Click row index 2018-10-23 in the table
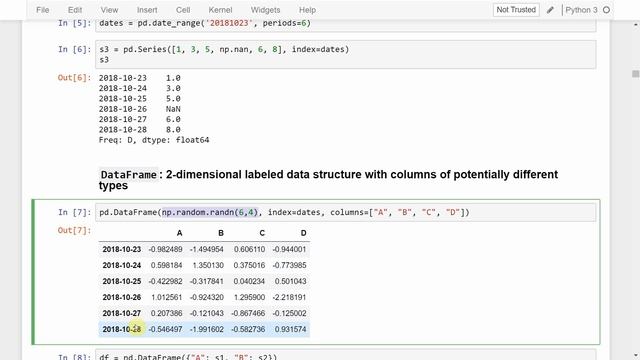 122,249
